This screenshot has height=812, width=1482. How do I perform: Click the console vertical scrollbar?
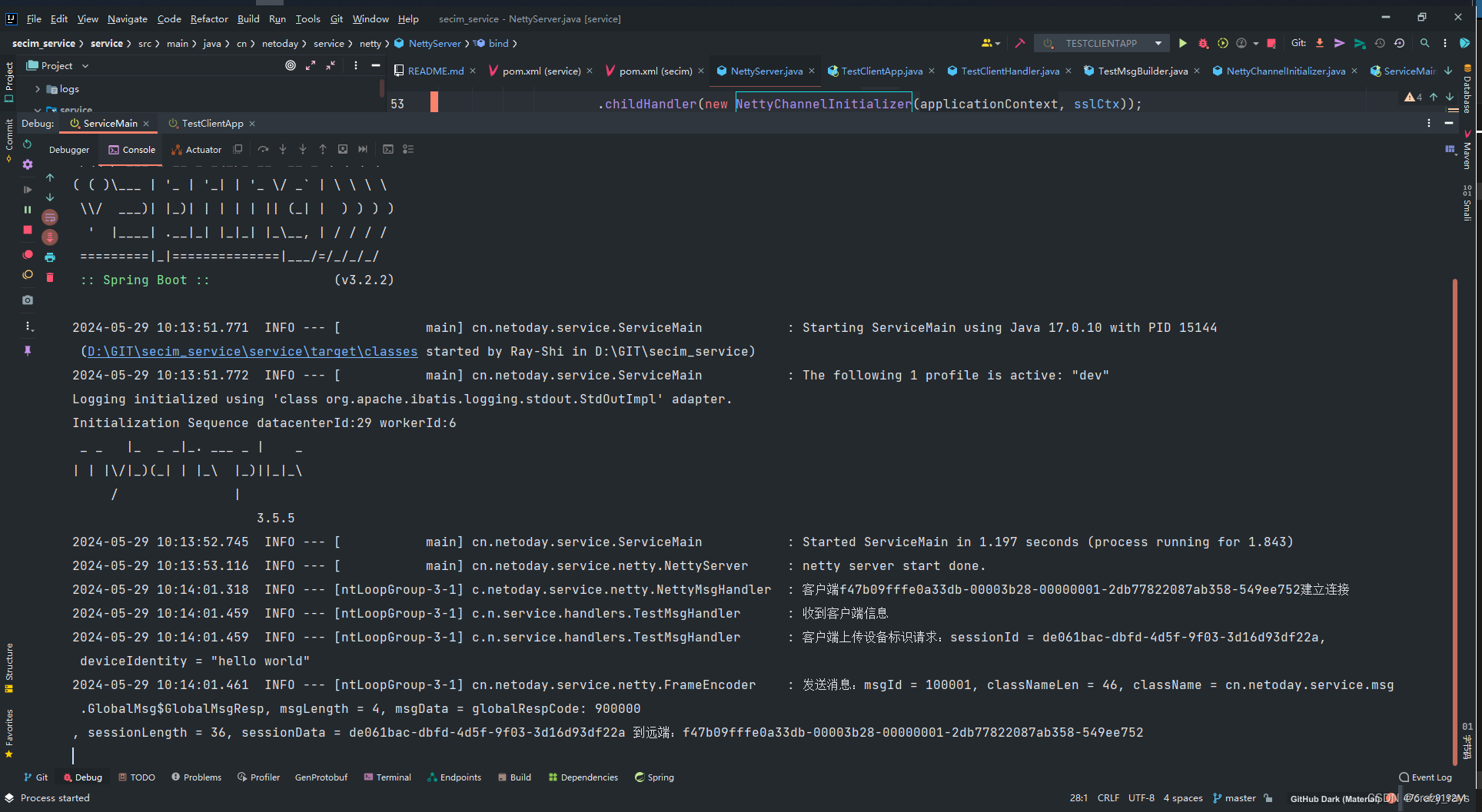point(1455,522)
